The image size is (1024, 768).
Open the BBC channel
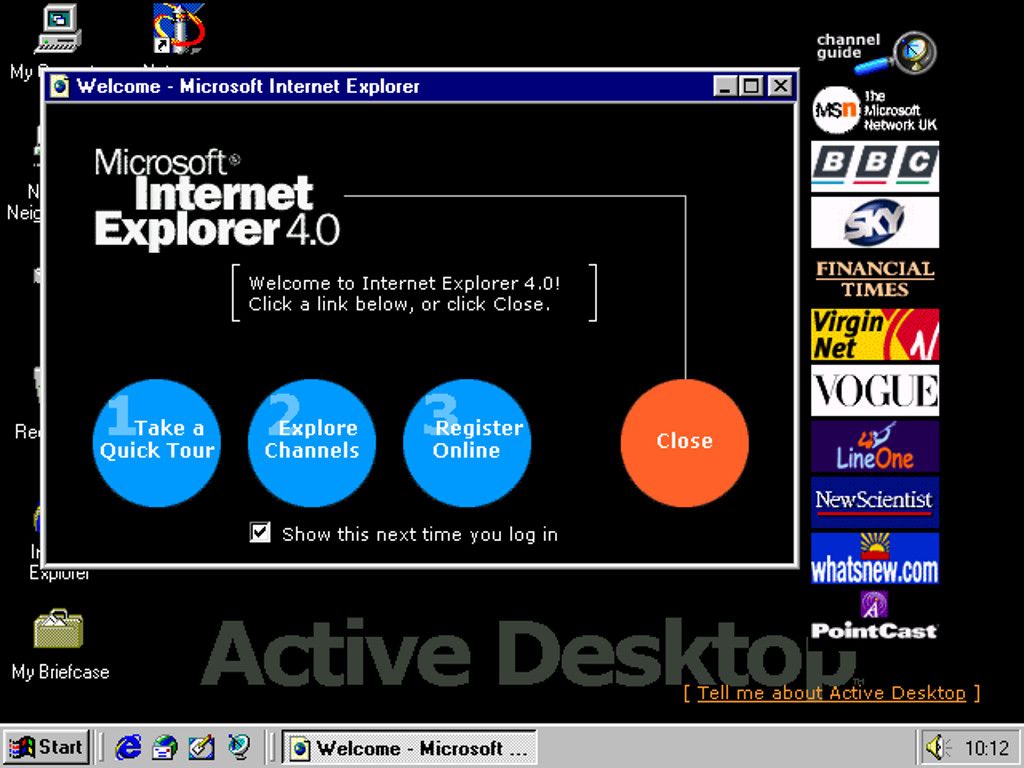point(875,167)
